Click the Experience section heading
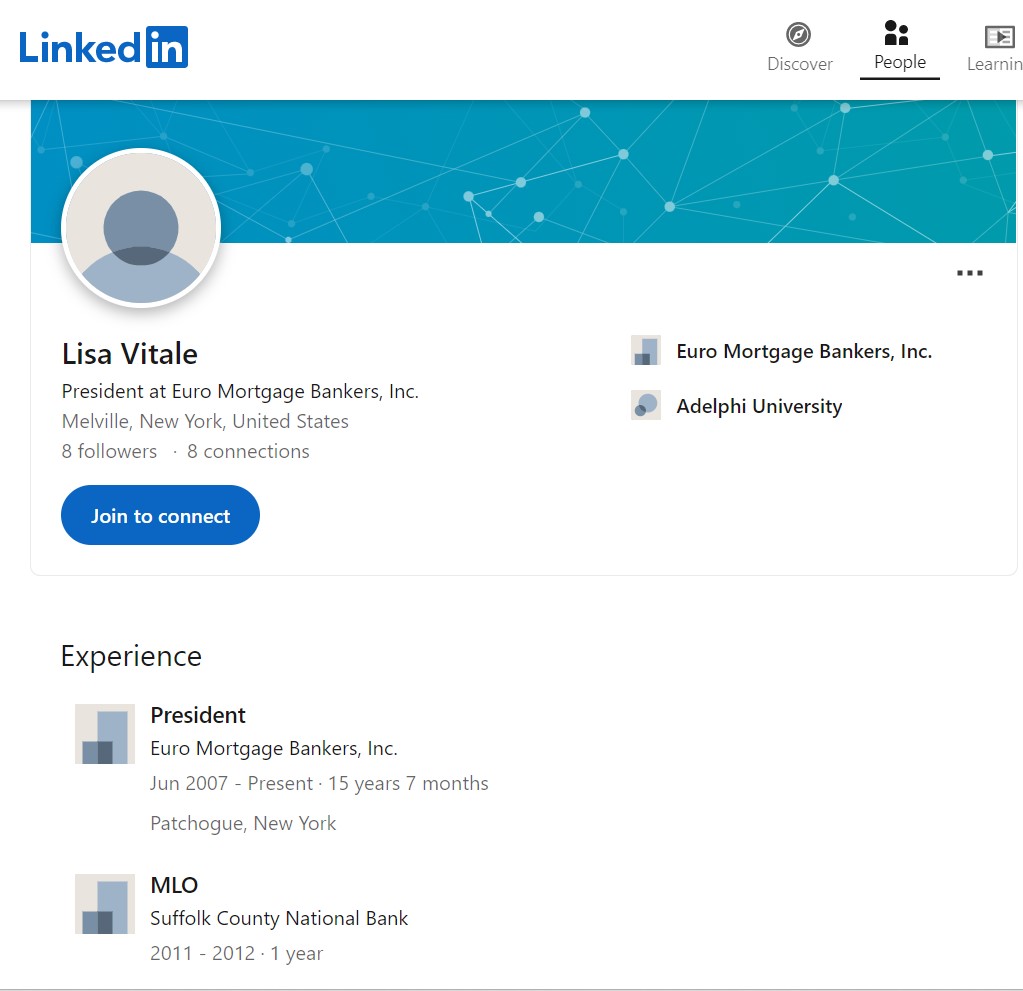Image resolution: width=1023 pixels, height=991 pixels. [x=131, y=656]
